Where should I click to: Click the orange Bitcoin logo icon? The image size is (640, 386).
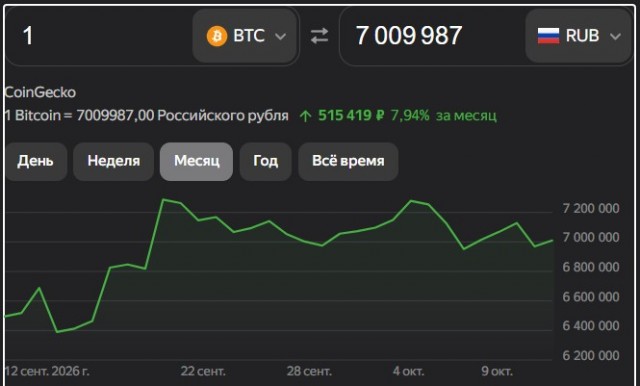(x=217, y=36)
